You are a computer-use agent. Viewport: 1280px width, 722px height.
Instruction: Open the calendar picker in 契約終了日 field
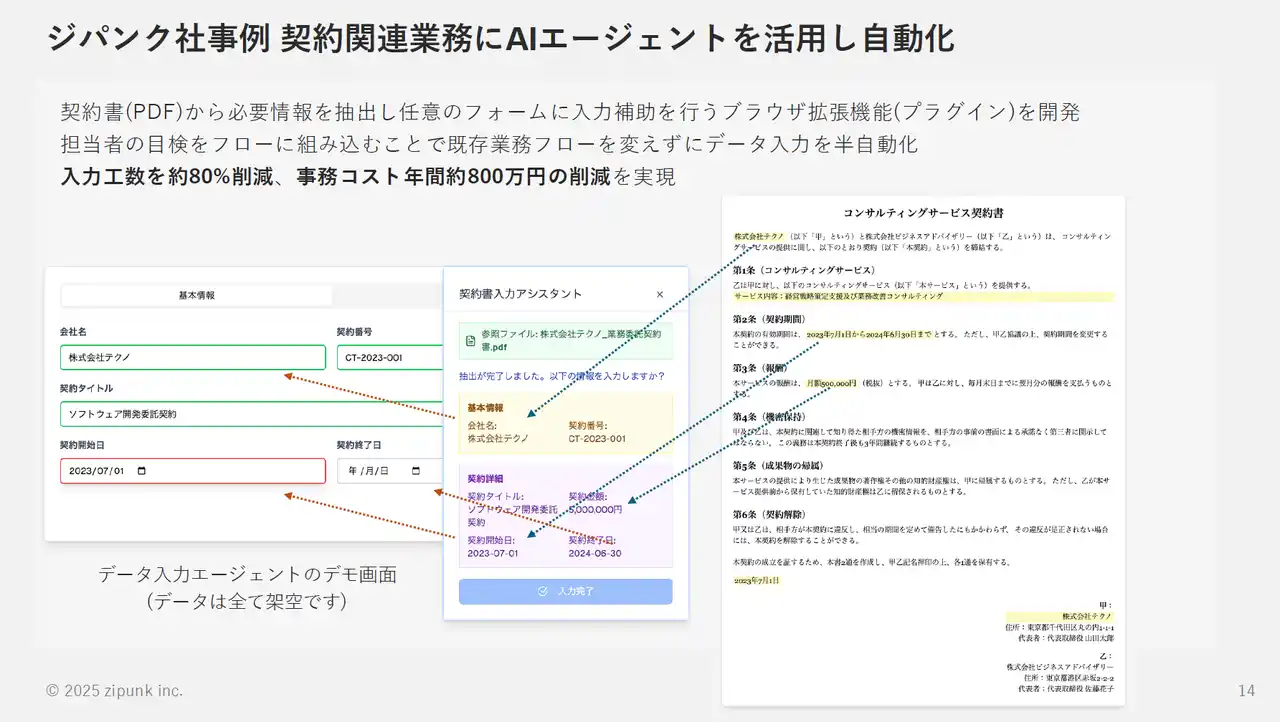[415, 471]
